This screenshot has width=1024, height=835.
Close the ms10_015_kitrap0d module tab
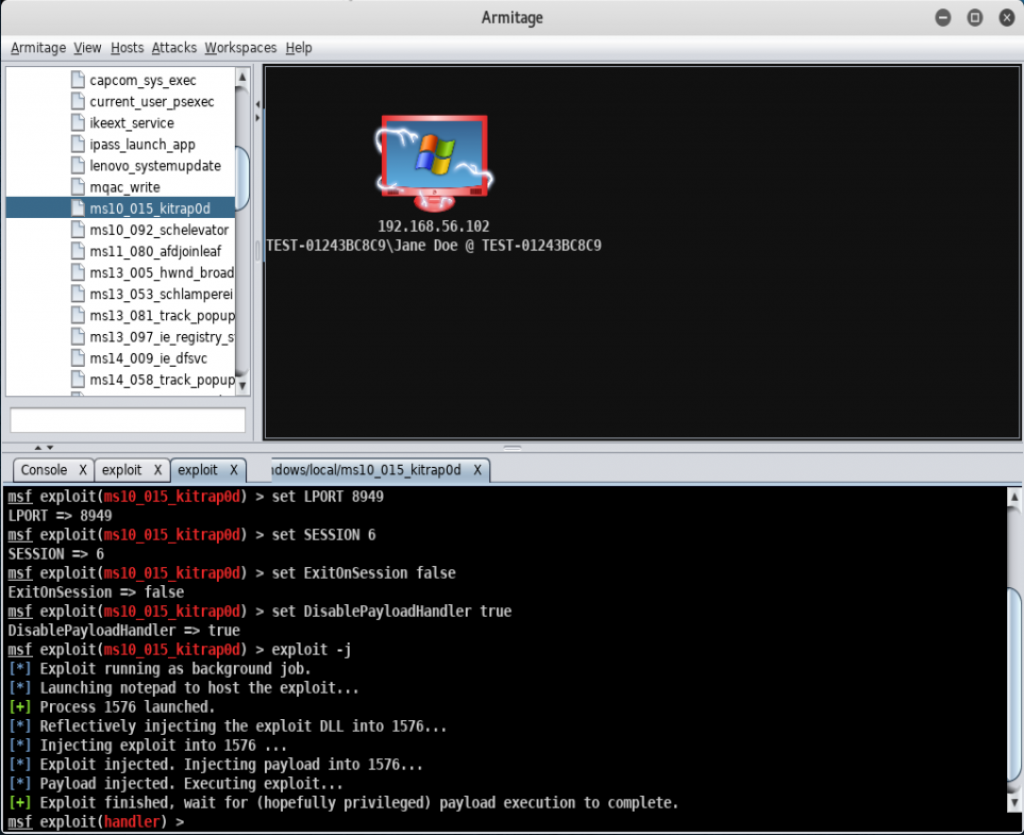point(477,470)
